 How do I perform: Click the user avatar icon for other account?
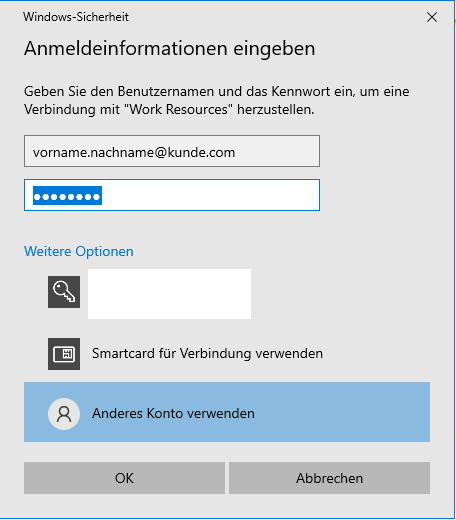64,414
